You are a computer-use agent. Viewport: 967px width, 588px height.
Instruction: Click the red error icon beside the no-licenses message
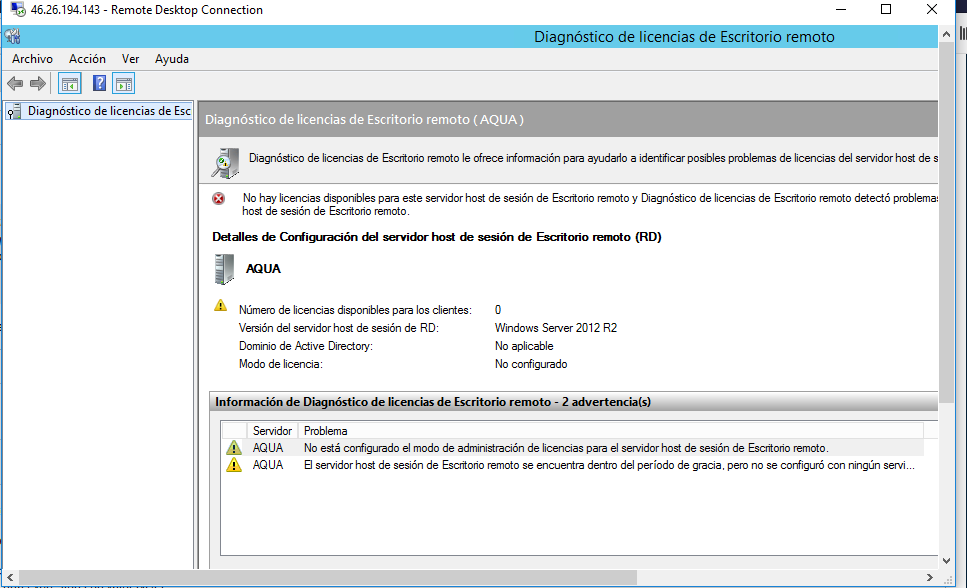tap(219, 198)
